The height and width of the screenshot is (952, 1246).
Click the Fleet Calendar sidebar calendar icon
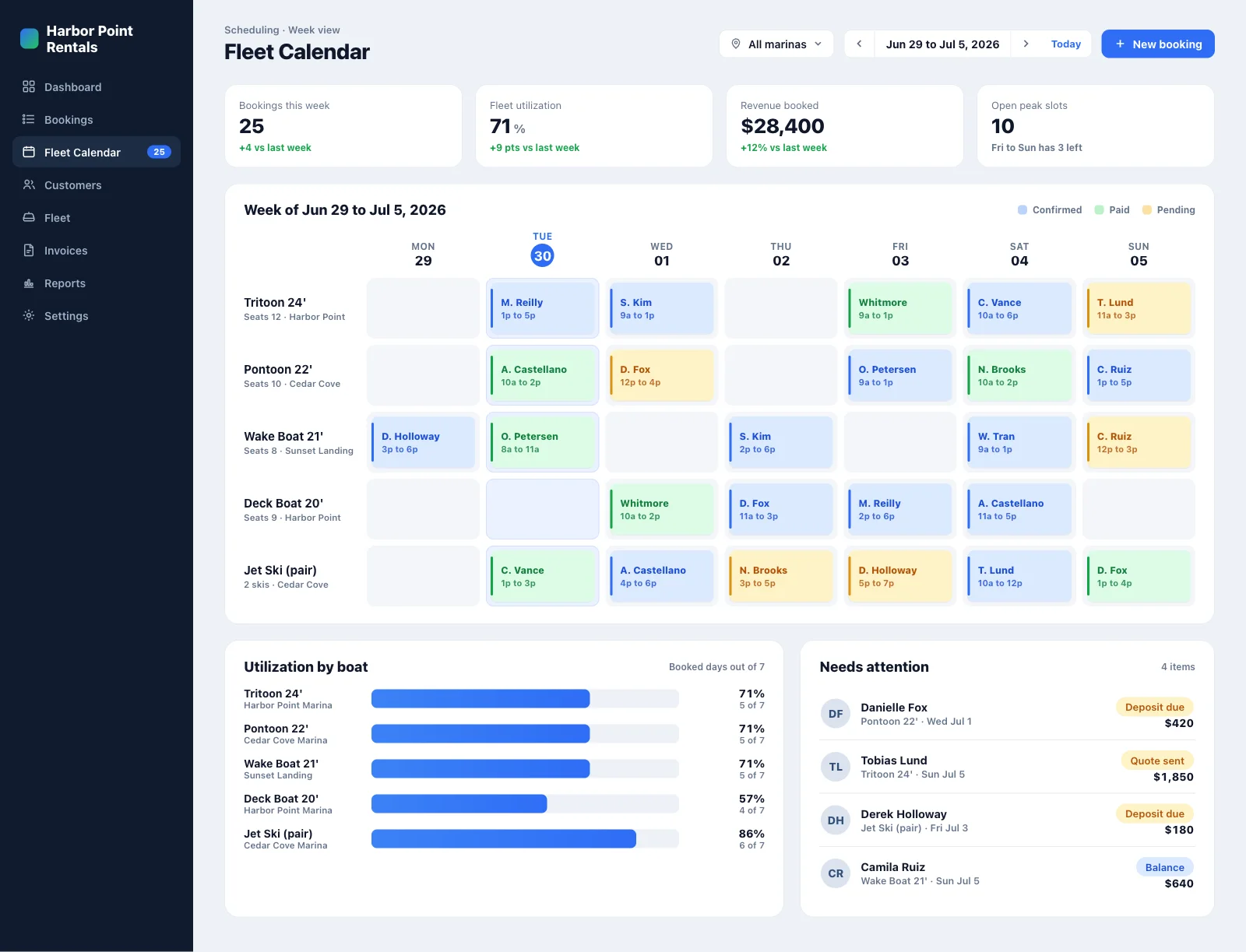click(29, 152)
